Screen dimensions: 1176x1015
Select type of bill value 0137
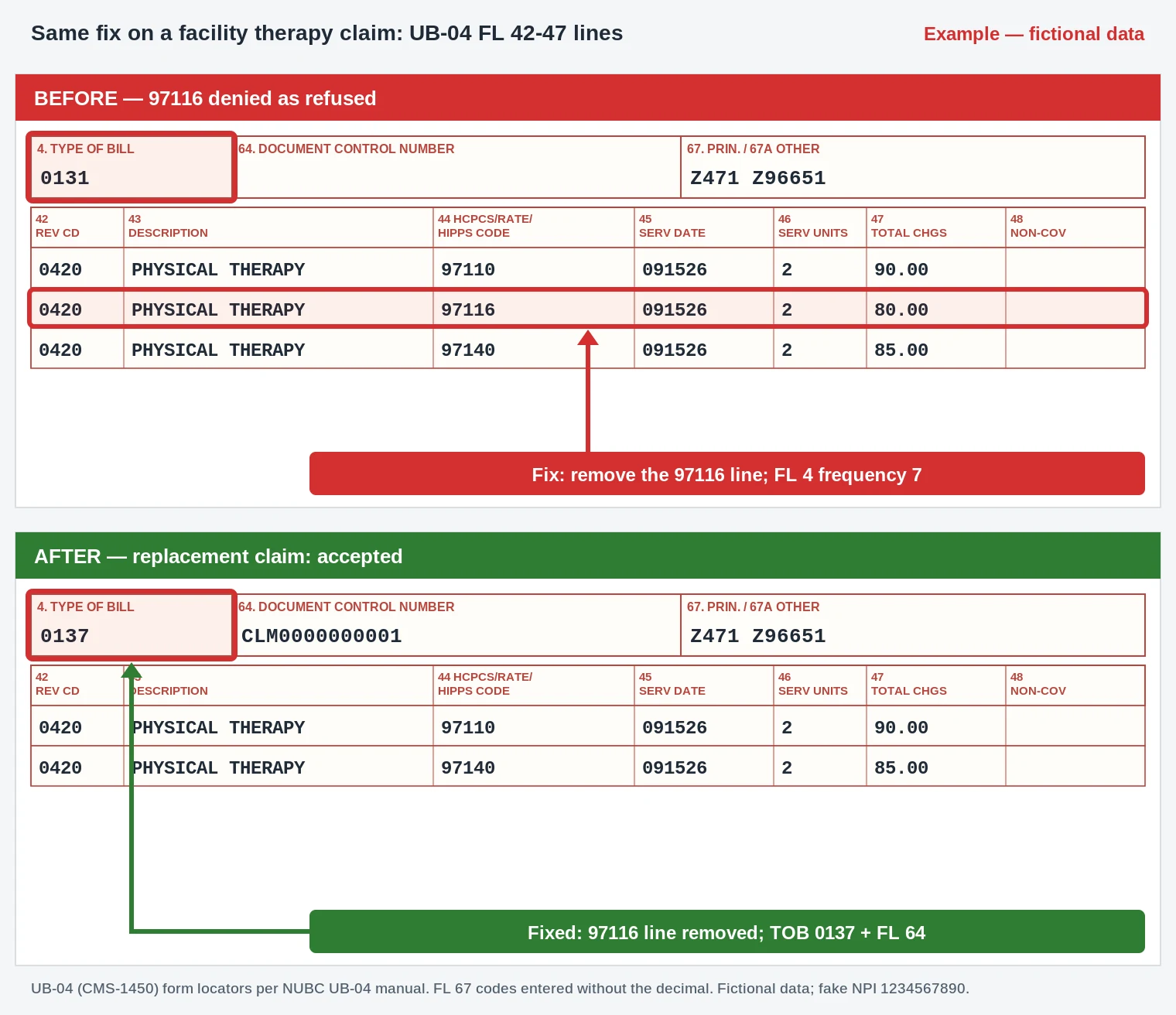(x=65, y=637)
